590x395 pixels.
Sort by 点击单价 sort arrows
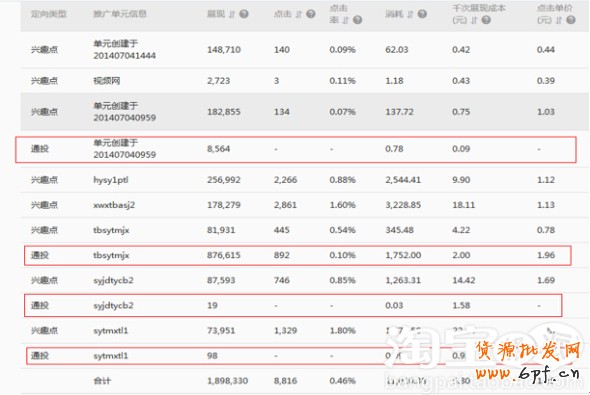(559, 20)
